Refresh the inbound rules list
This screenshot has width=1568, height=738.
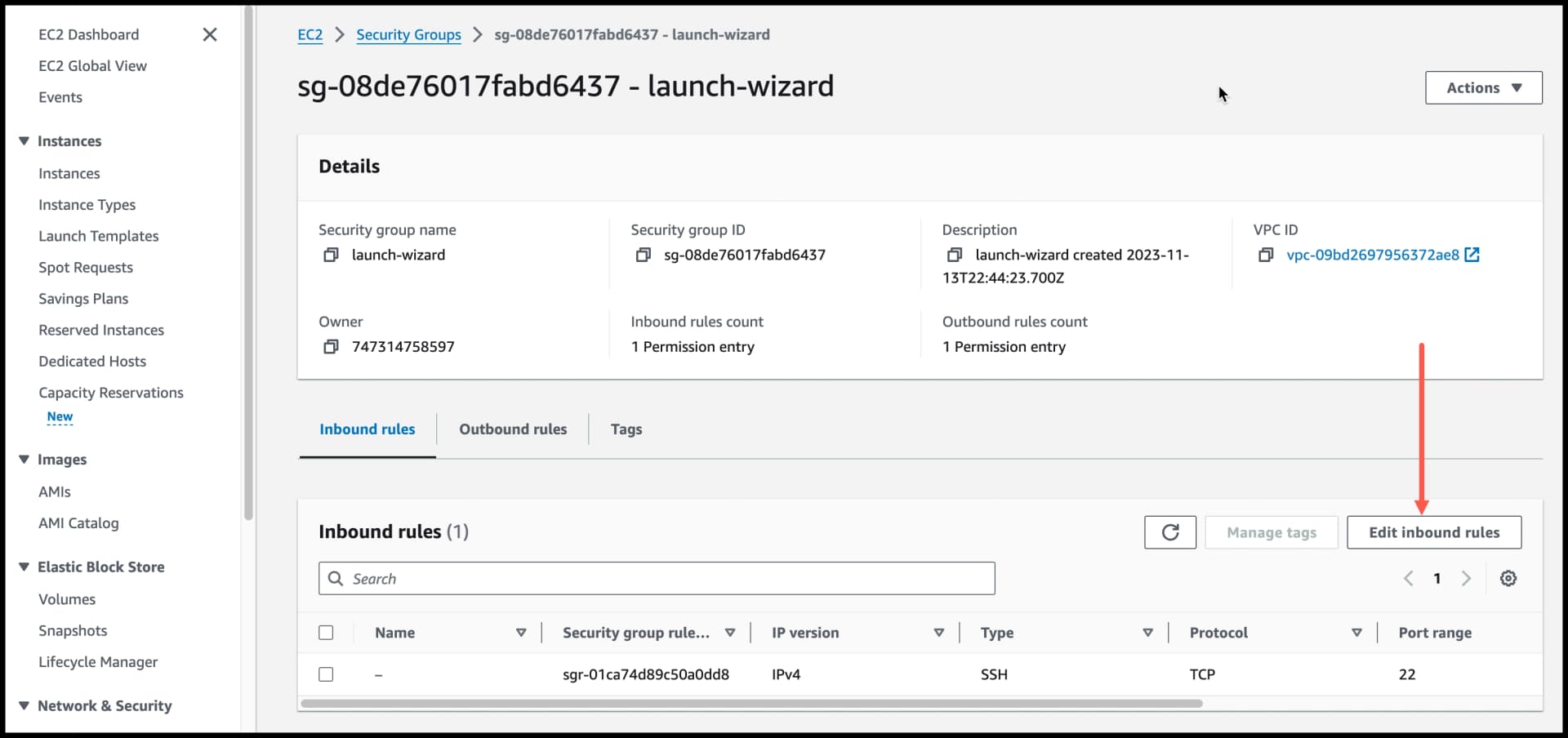(x=1170, y=531)
